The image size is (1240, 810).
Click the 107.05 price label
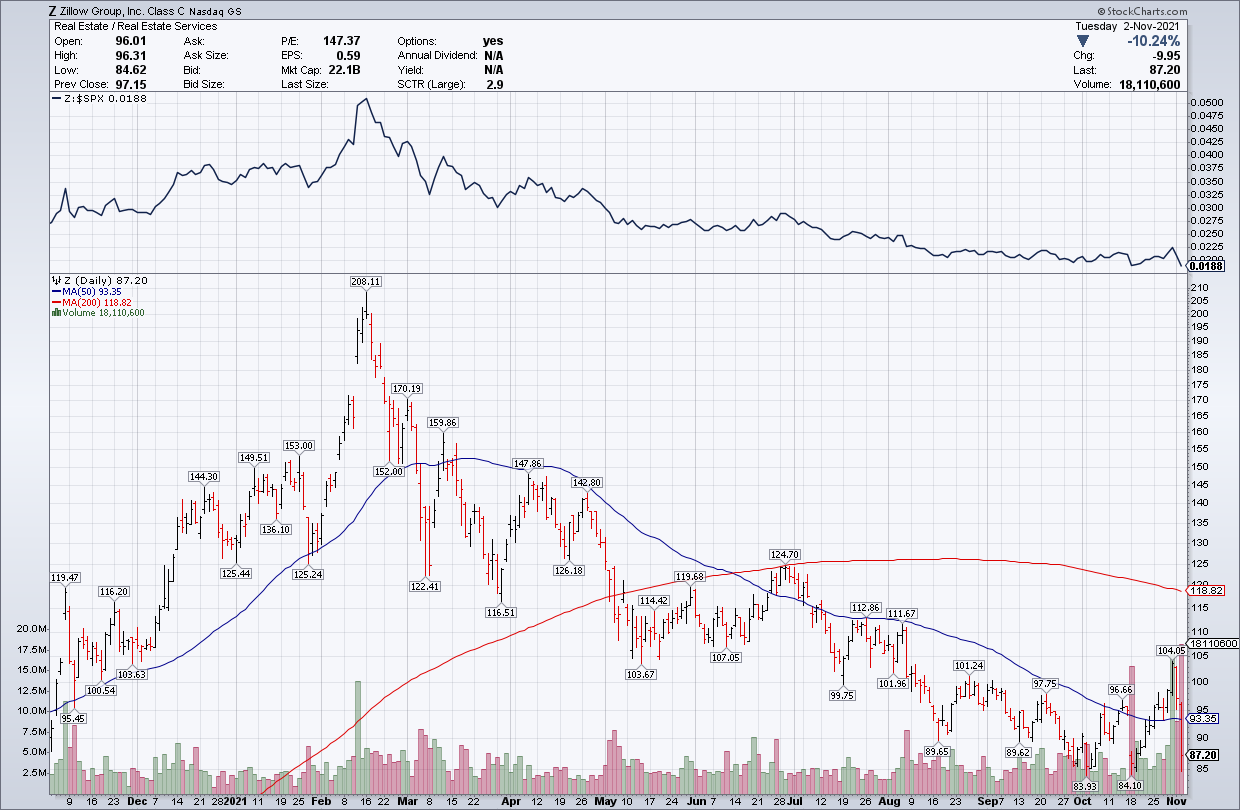725,657
